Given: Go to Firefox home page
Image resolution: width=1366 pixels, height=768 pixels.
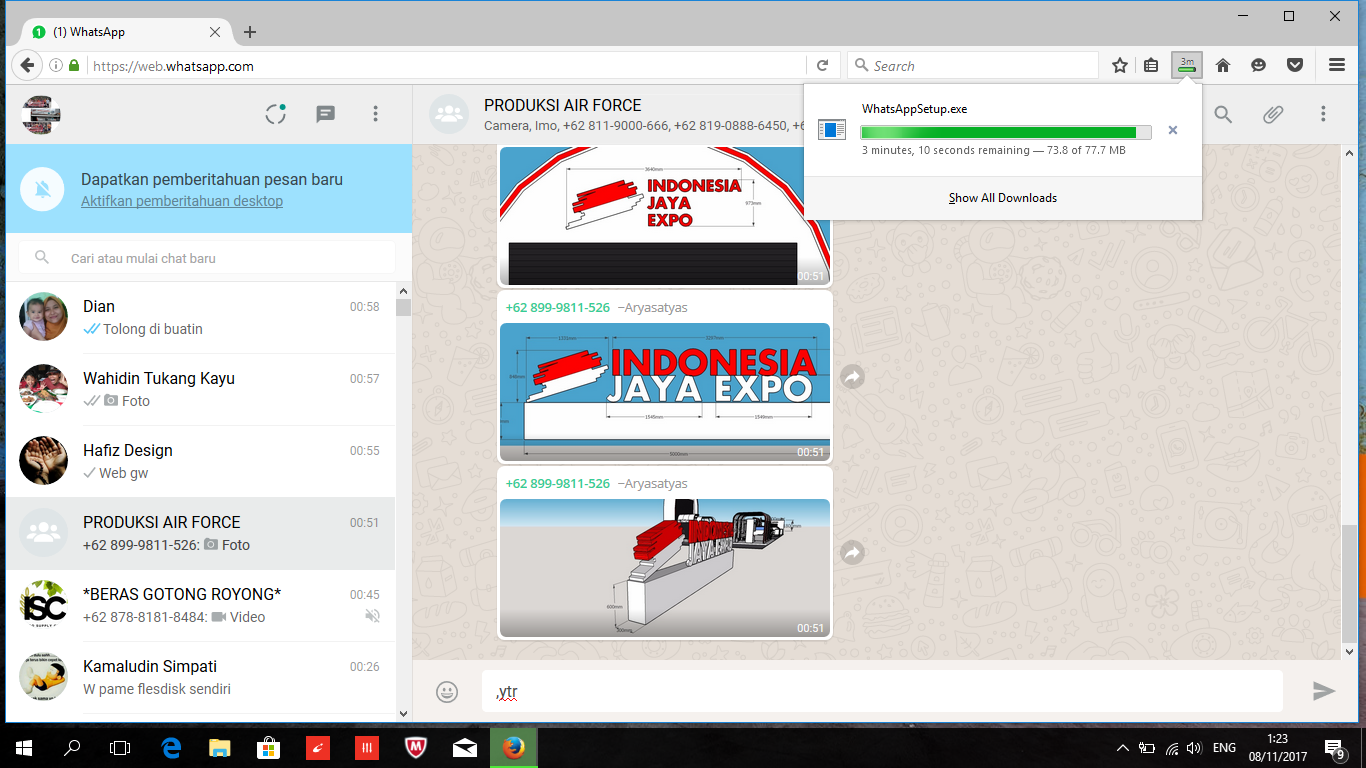Looking at the screenshot, I should pyautogui.click(x=1222, y=66).
